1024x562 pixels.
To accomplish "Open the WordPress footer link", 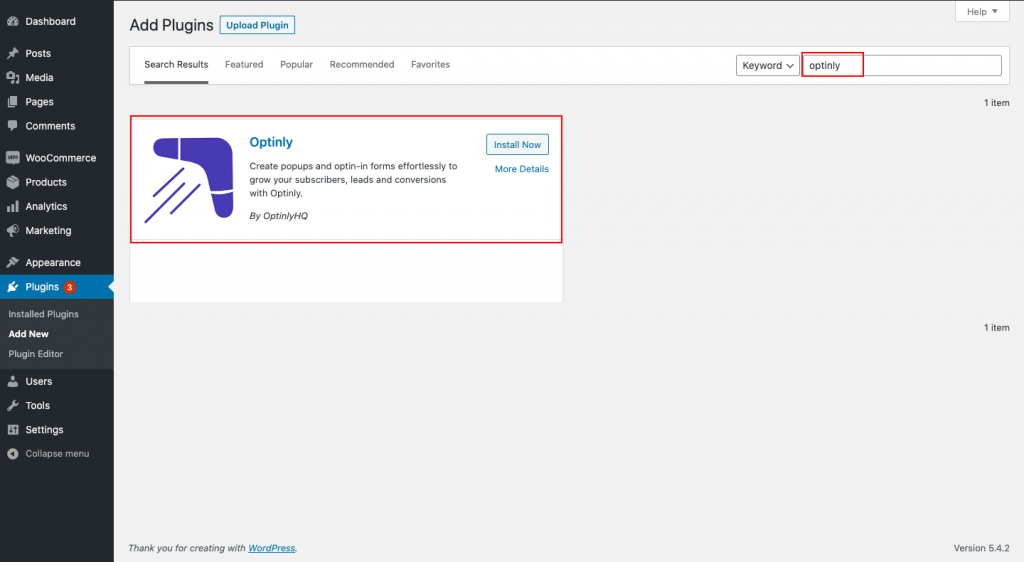I will (272, 548).
